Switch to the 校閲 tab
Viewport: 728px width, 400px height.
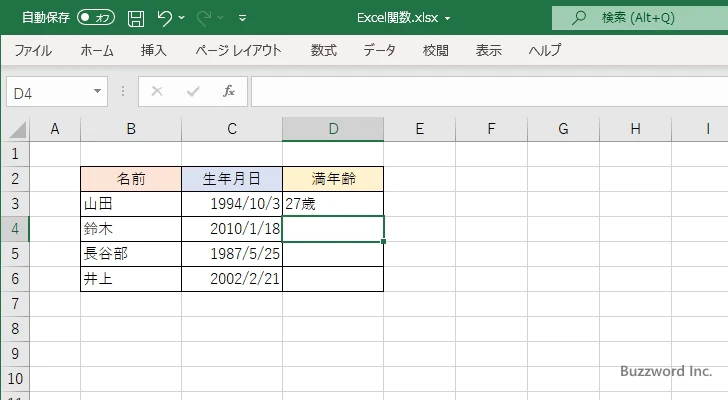(436, 50)
